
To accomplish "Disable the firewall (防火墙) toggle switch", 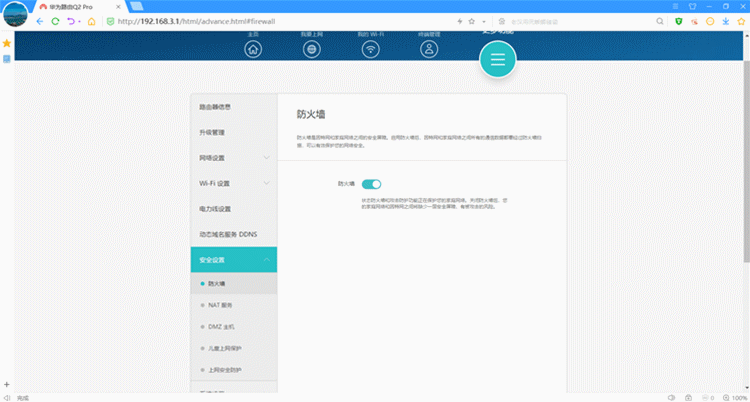I will click(371, 184).
